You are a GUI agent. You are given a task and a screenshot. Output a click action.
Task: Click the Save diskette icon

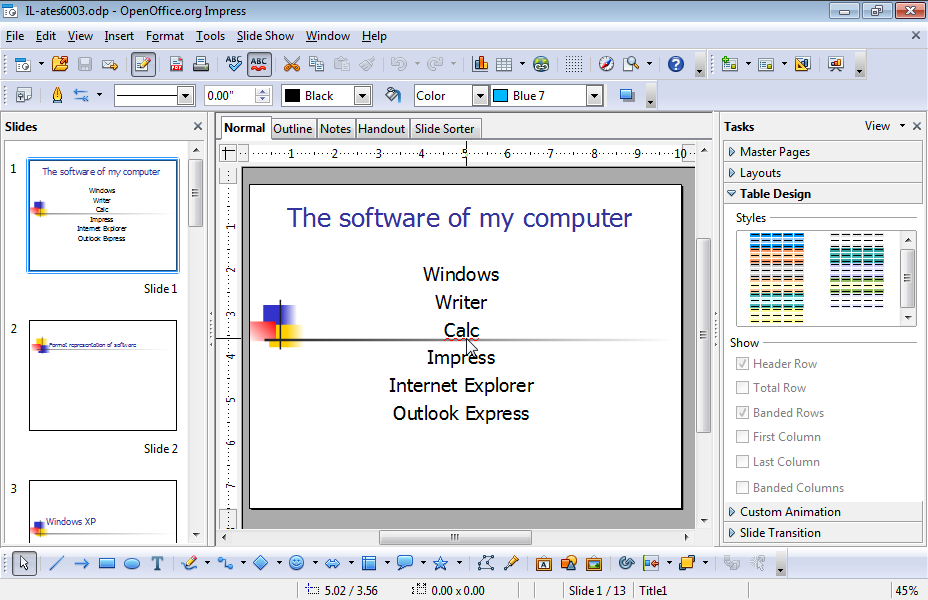tap(85, 64)
